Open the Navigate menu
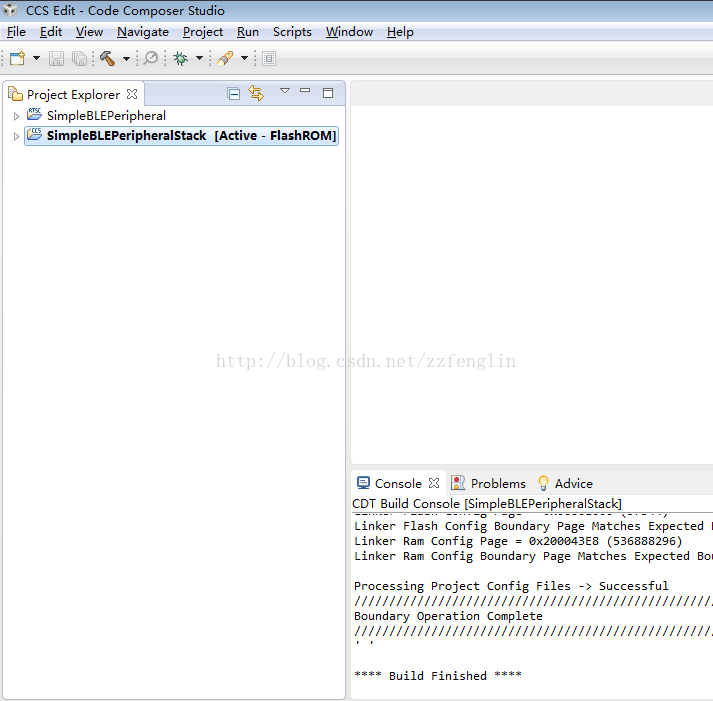The image size is (713, 701). pyautogui.click(x=143, y=32)
